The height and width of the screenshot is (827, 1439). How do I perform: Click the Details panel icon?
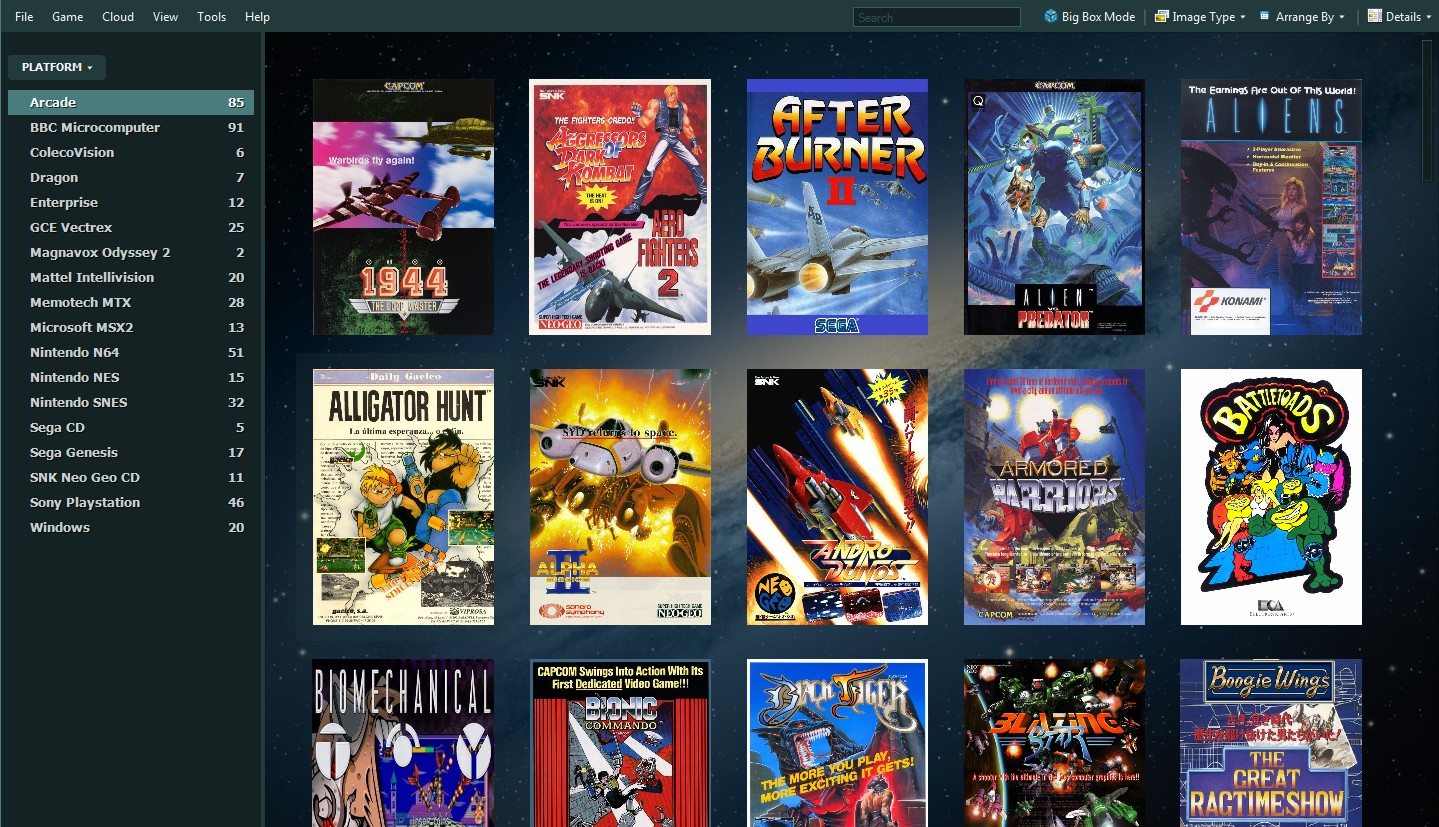click(1375, 16)
